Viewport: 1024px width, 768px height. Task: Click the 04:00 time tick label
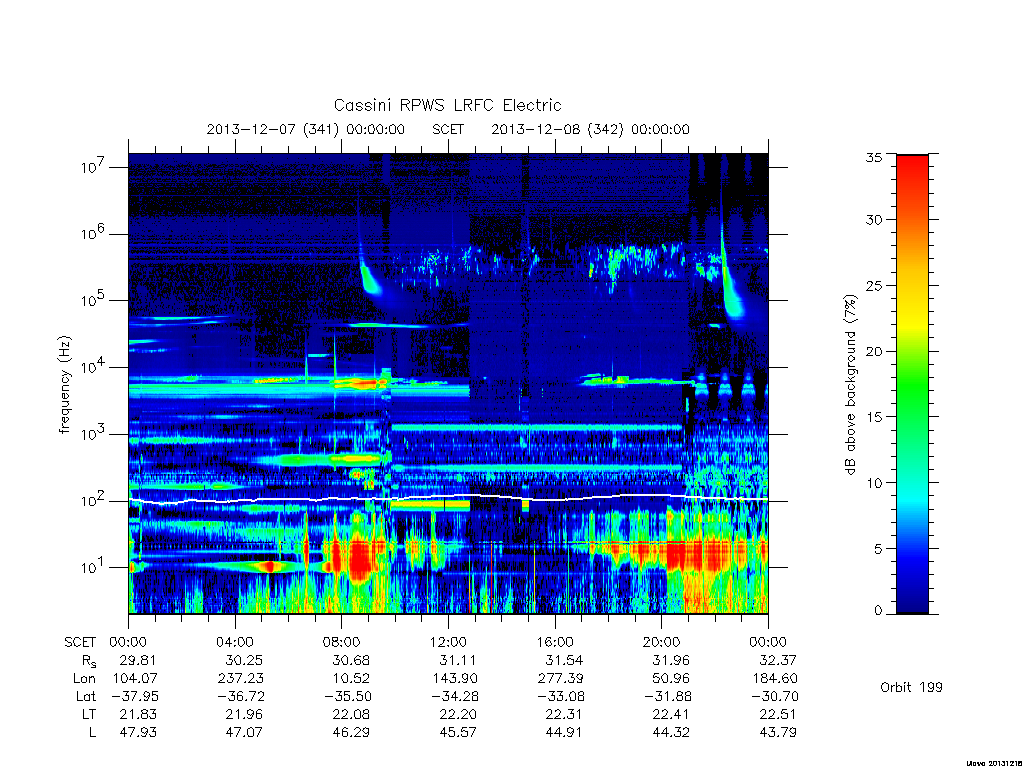(x=235, y=642)
